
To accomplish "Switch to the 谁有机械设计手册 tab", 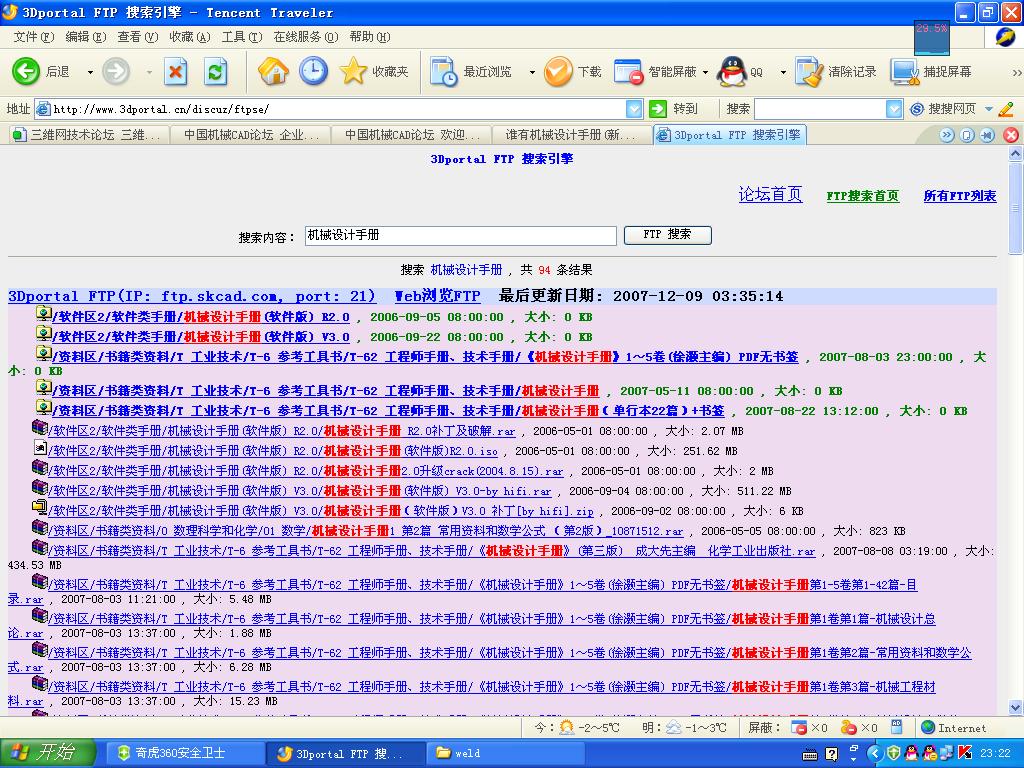I will click(x=572, y=135).
